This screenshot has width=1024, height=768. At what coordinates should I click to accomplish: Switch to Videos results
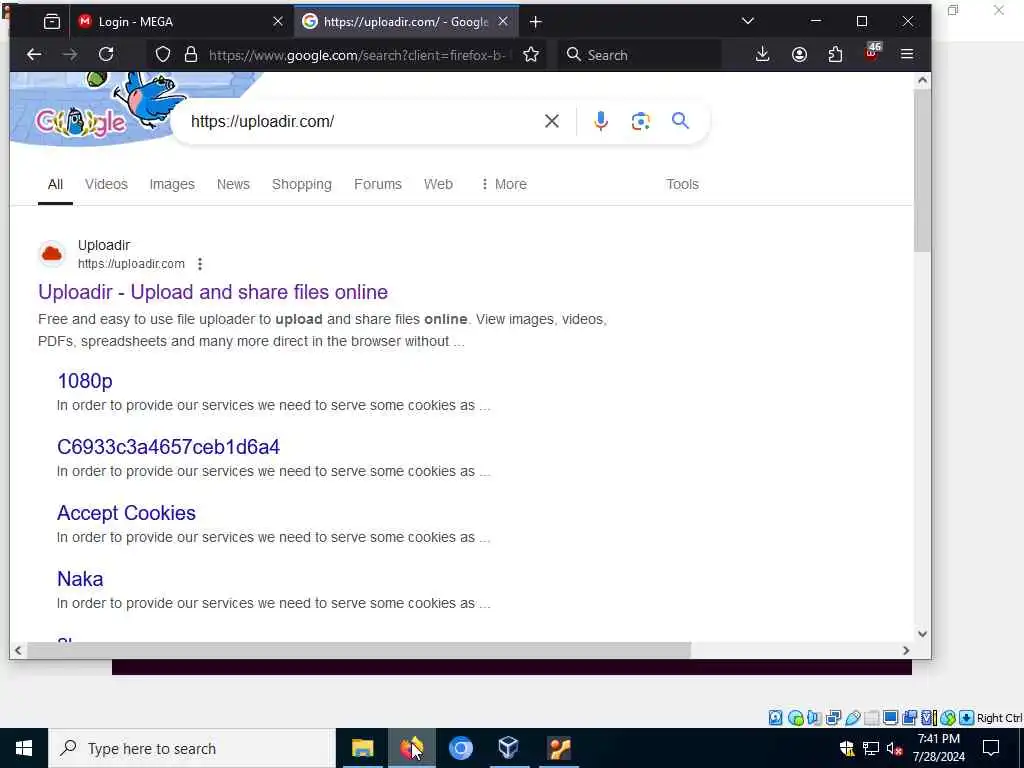(x=106, y=184)
